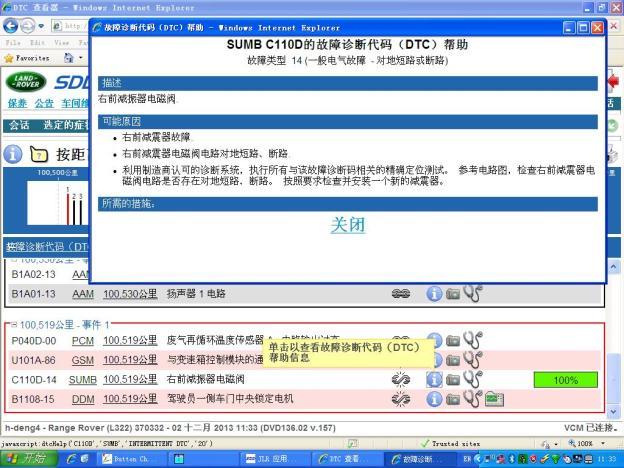This screenshot has height=468, width=624.
Task: Open the status bar security zone dropdown arrow
Action: click(556, 443)
